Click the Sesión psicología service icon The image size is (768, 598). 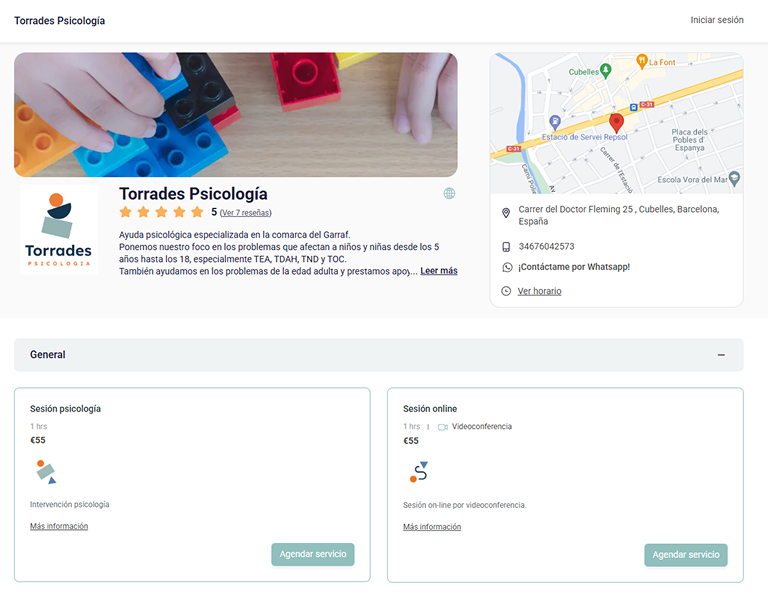46,472
